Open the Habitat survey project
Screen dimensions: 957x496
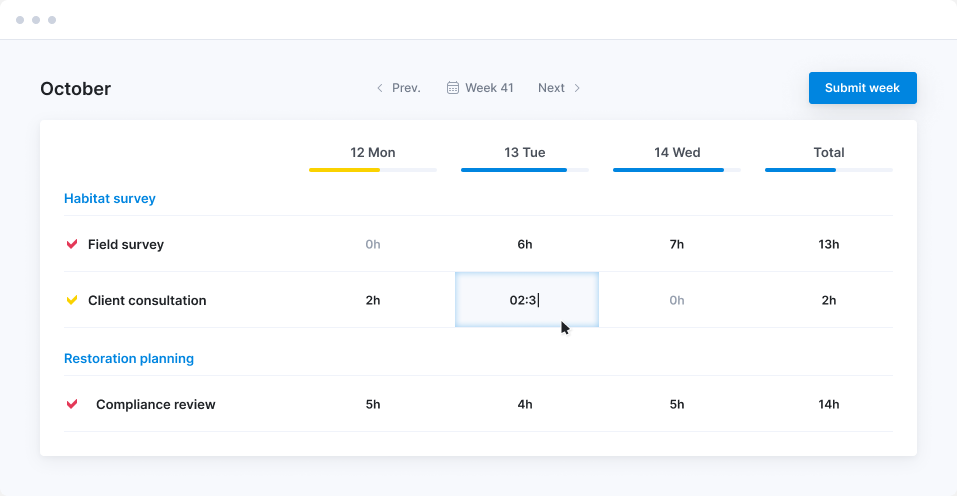point(110,198)
